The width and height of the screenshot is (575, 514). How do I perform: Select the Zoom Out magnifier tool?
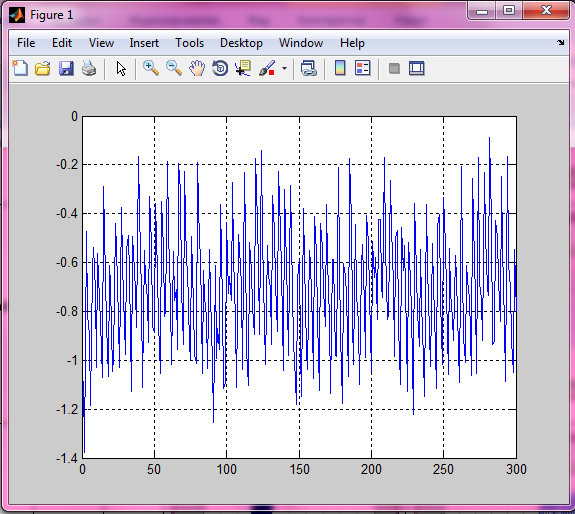point(174,68)
